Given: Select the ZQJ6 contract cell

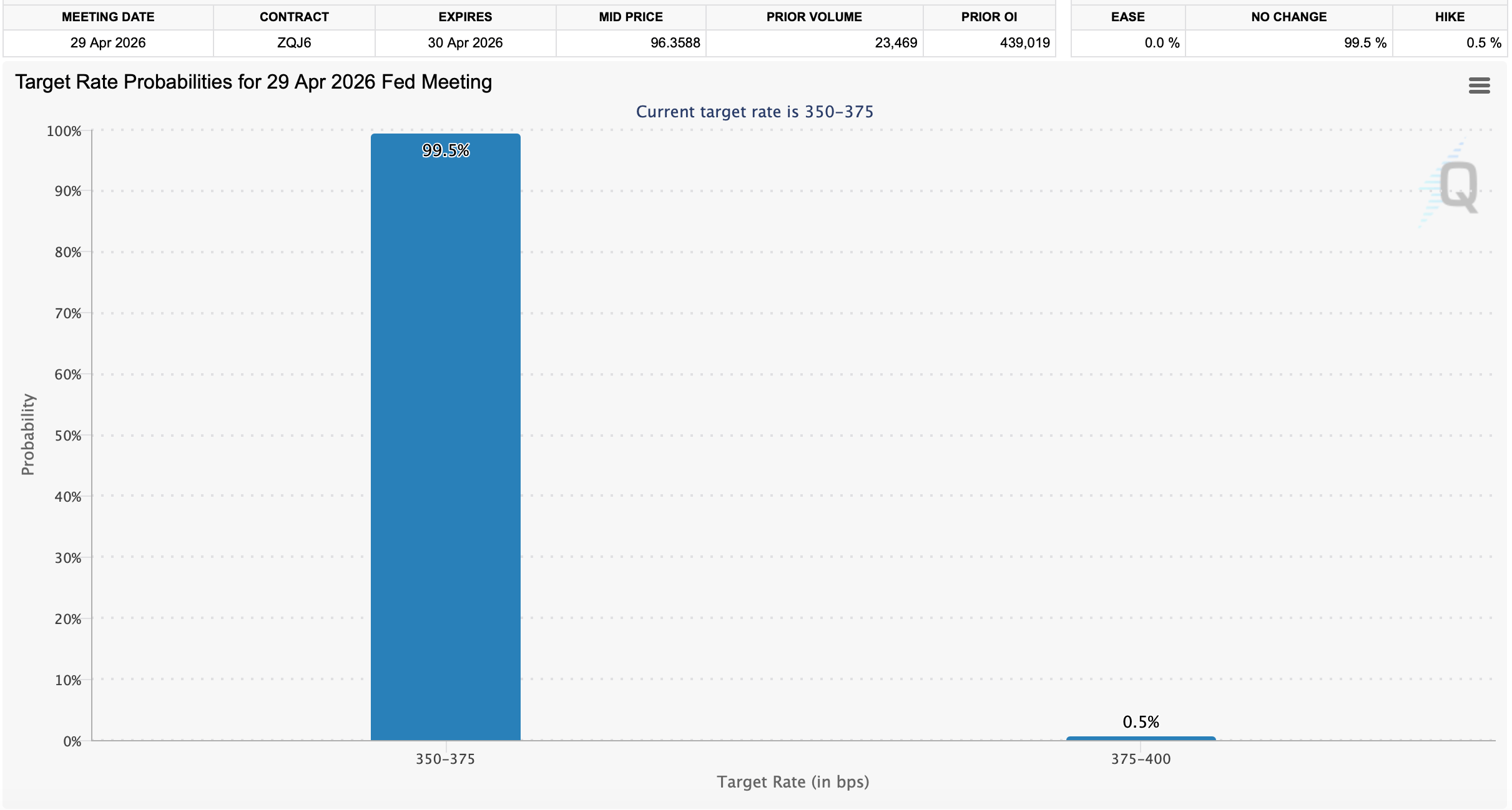Looking at the screenshot, I should point(294,43).
